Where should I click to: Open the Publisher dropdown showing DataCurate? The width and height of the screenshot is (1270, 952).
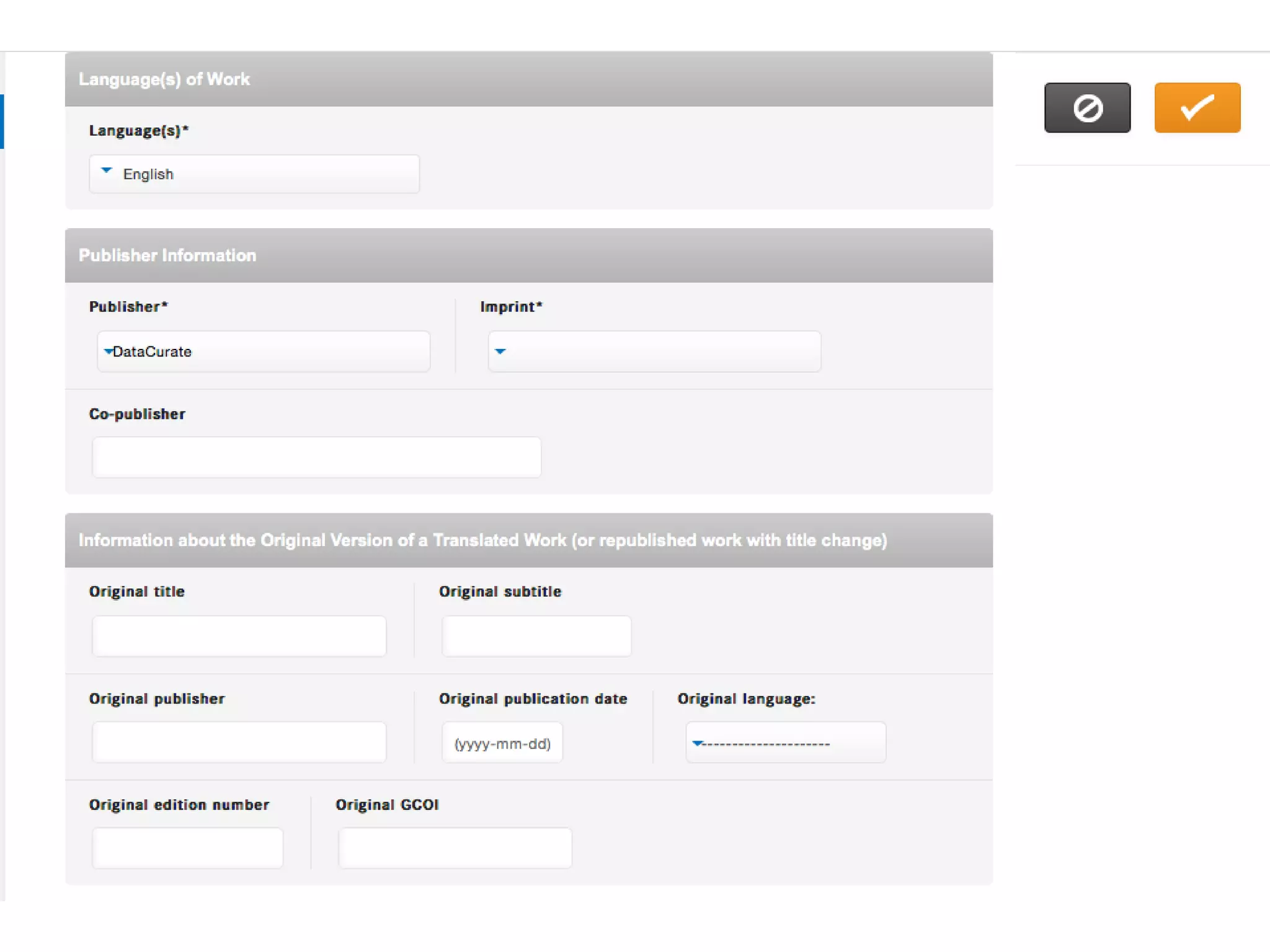coord(264,351)
